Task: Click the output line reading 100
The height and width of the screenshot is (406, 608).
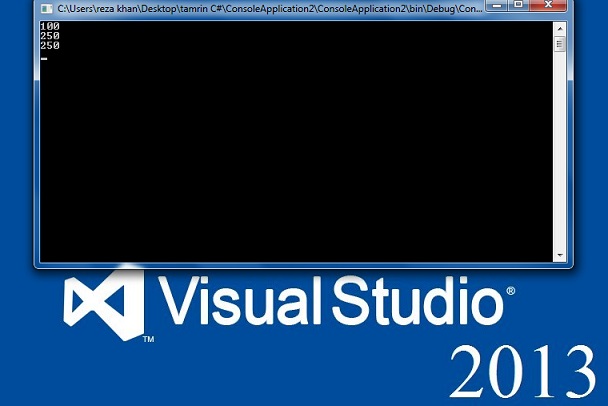Action: (50, 26)
